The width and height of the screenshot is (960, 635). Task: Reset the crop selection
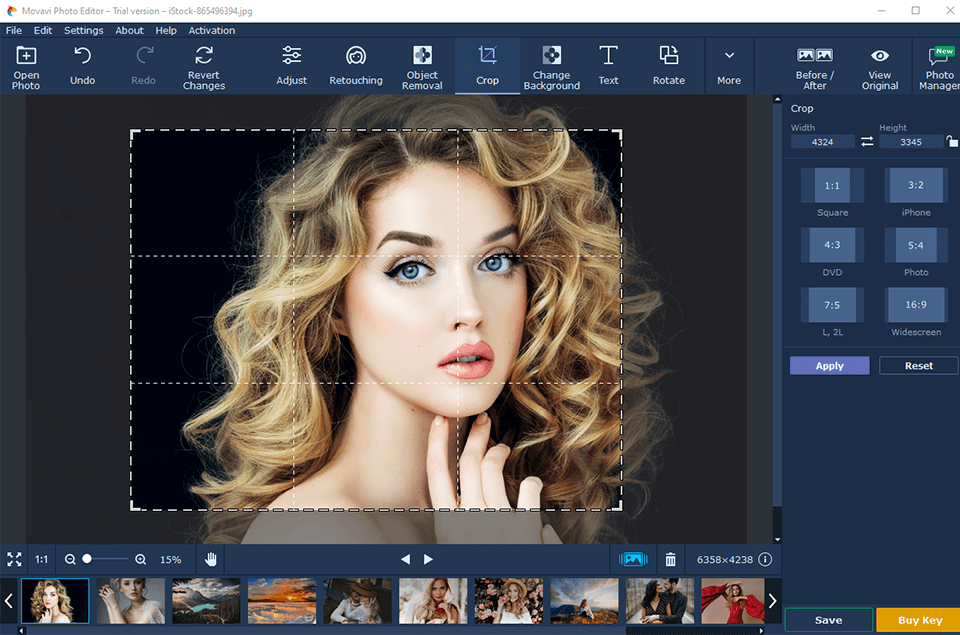[917, 365]
